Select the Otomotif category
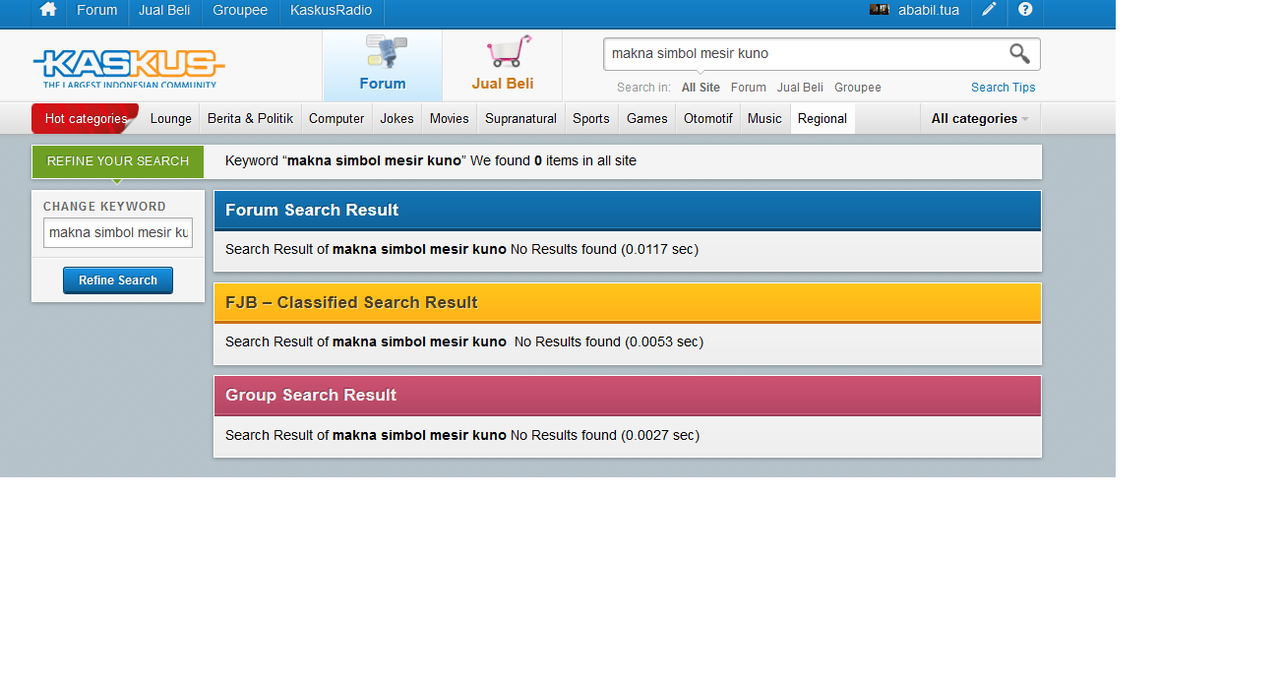1280x683 pixels. pos(708,119)
